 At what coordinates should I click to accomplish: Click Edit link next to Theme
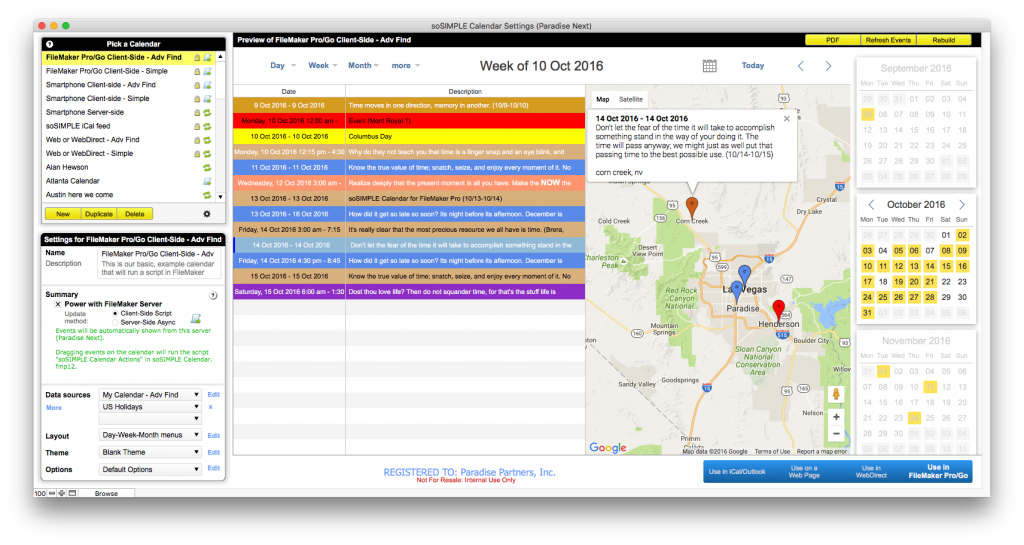coord(214,452)
